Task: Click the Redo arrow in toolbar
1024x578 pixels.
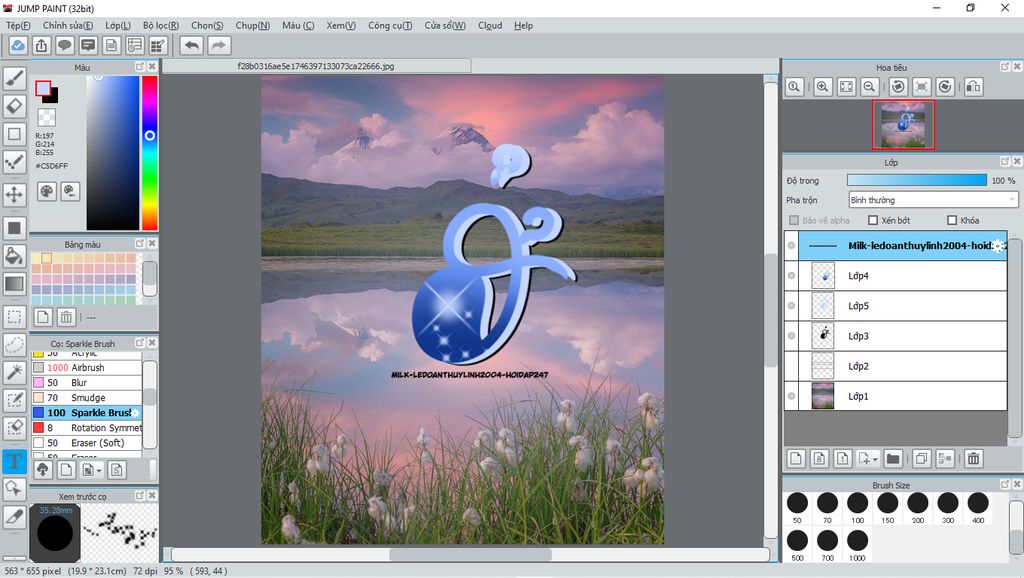Action: tap(219, 46)
